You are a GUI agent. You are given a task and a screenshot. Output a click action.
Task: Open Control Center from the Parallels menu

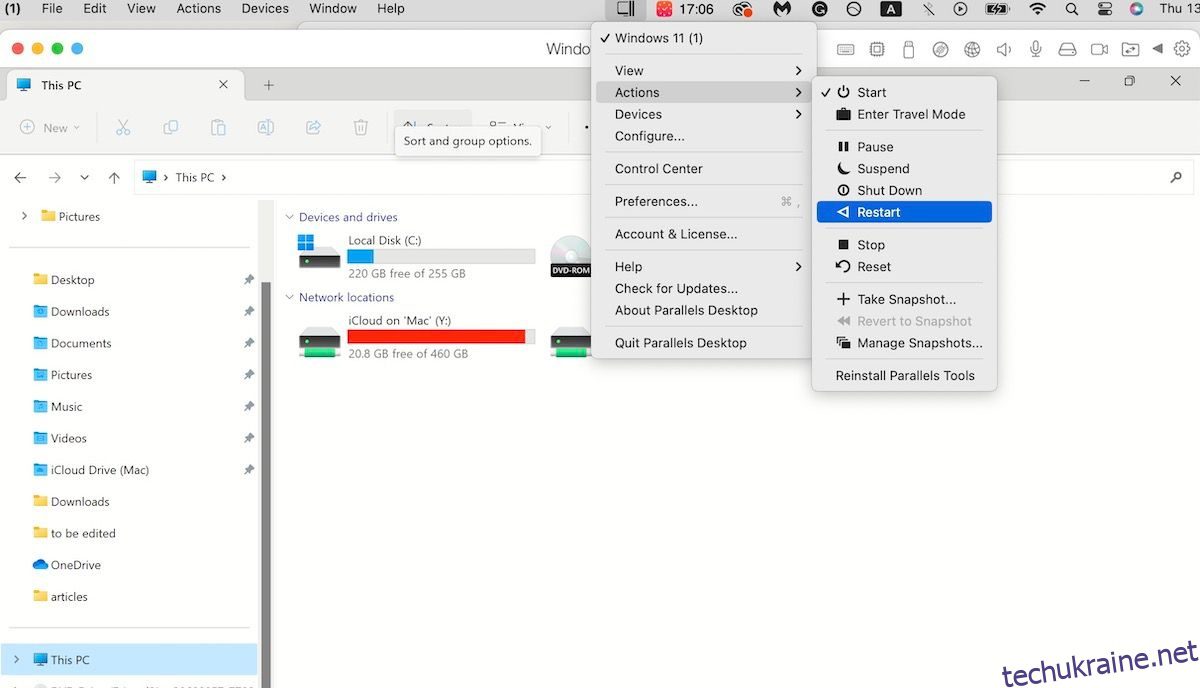click(704, 168)
